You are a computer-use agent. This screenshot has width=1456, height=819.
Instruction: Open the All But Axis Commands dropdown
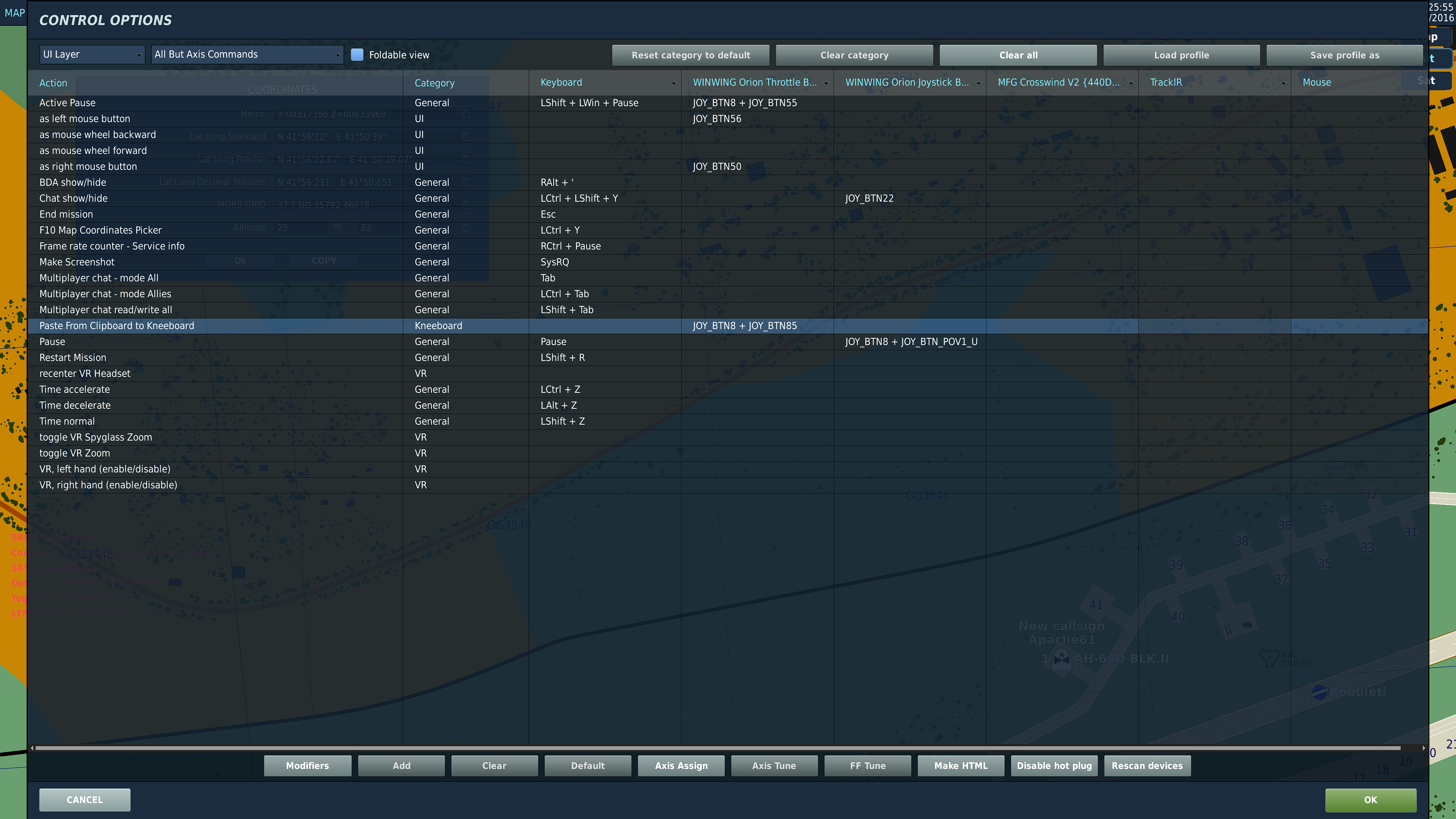pos(247,55)
